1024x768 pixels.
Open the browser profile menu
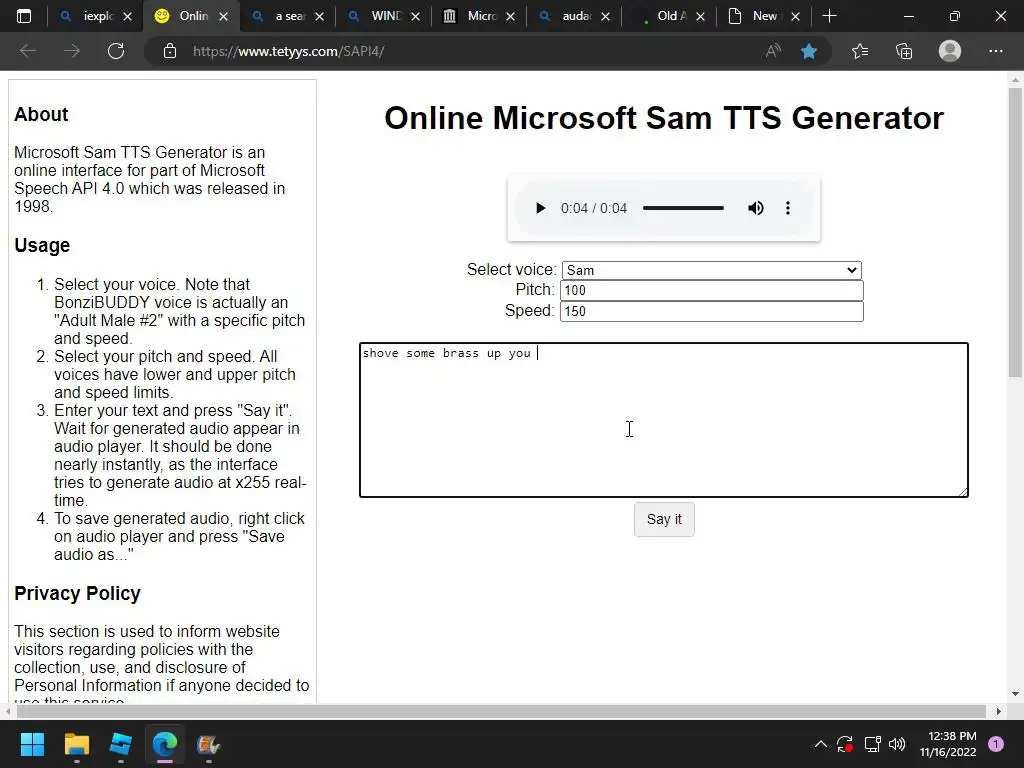[x=950, y=51]
